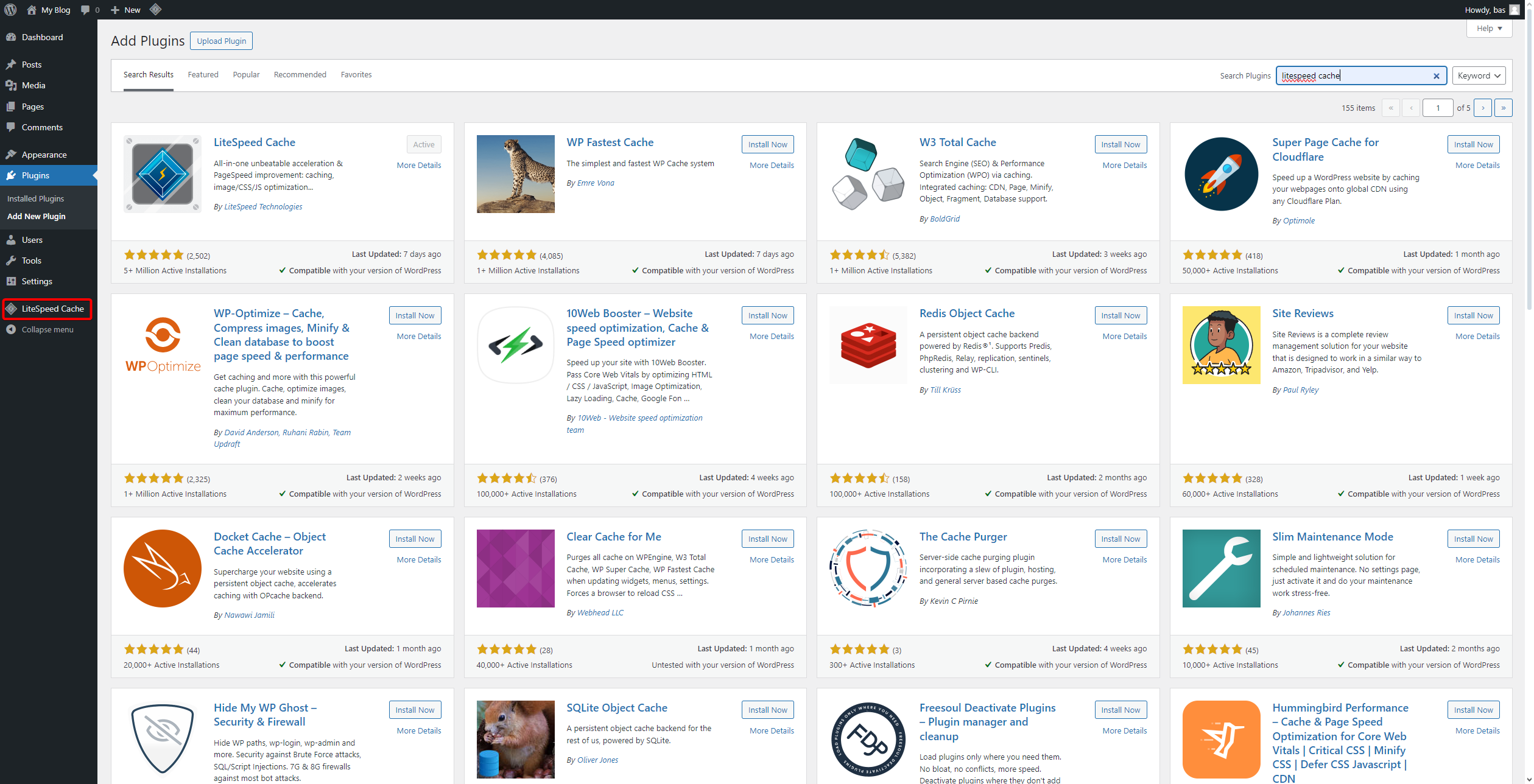The width and height of the screenshot is (1534, 784).
Task: Switch to the Popular plugins tab
Action: coord(246,74)
